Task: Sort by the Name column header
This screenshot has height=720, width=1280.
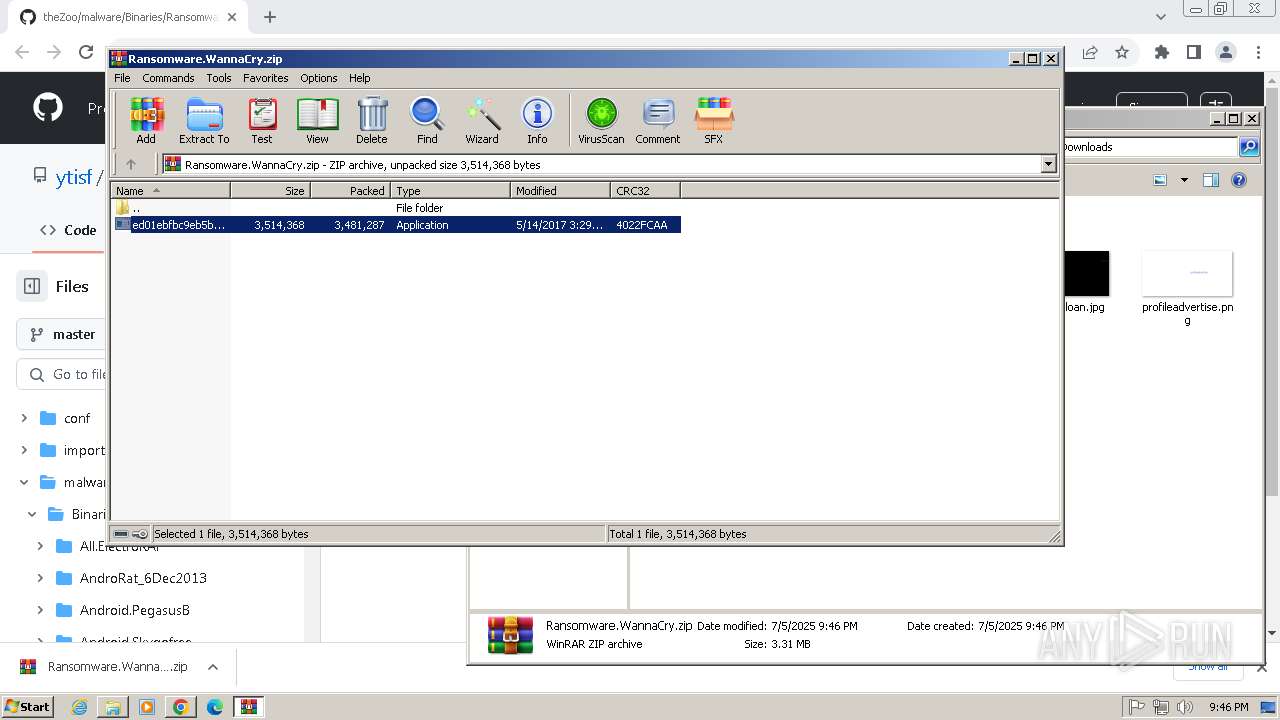Action: click(x=170, y=190)
